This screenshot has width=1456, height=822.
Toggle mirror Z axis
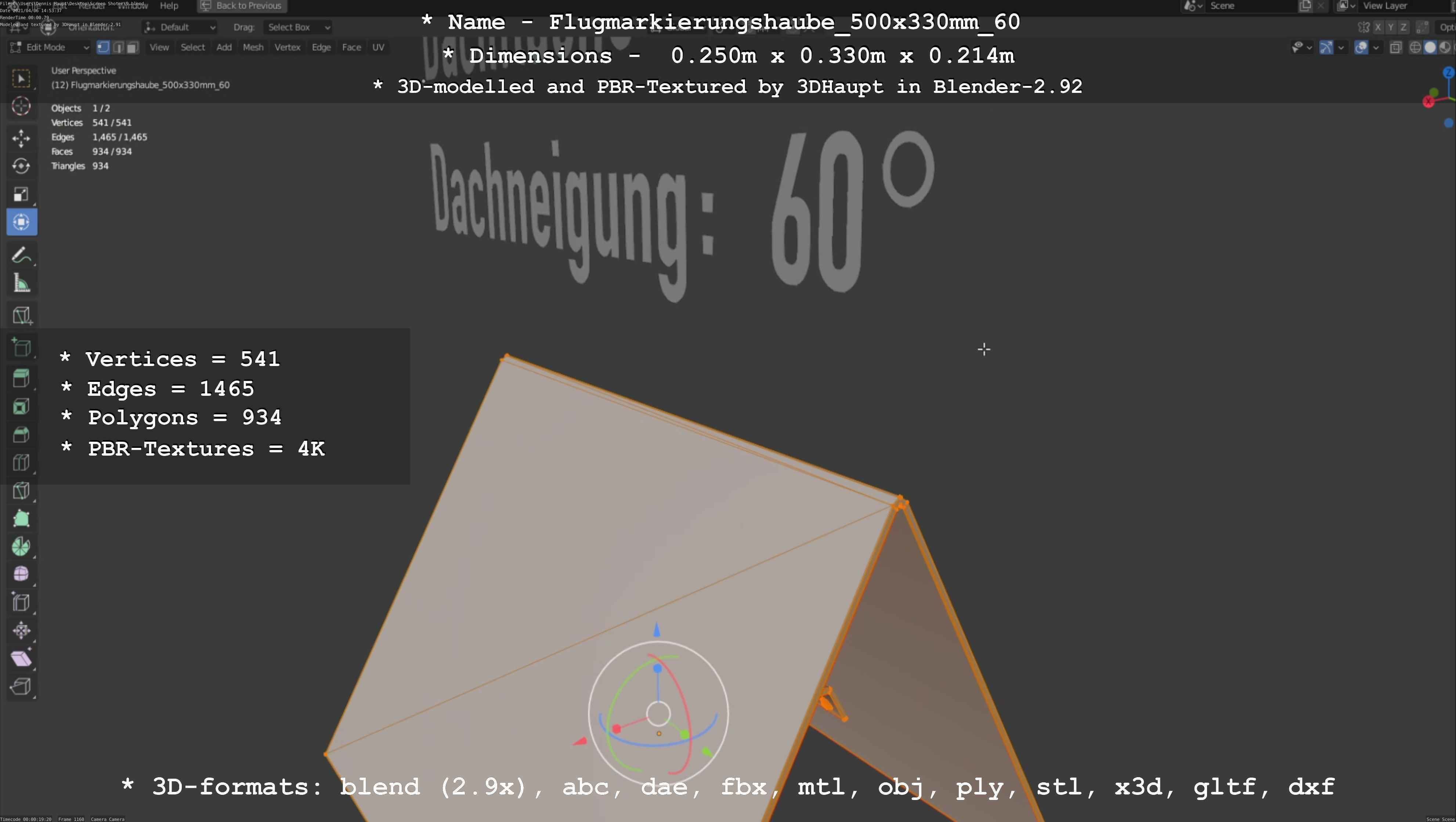pyautogui.click(x=1403, y=27)
